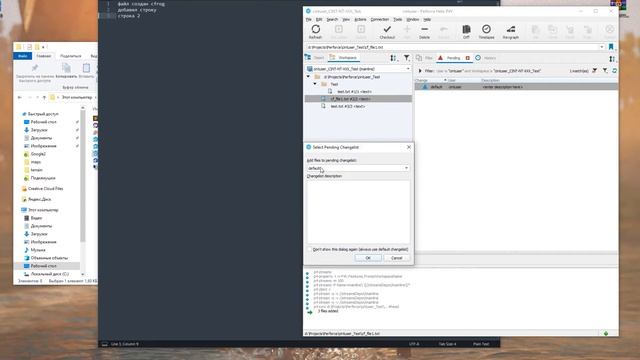640x360 pixels.
Task: Click the sort icon at right pane edge
Action: [x=612, y=58]
